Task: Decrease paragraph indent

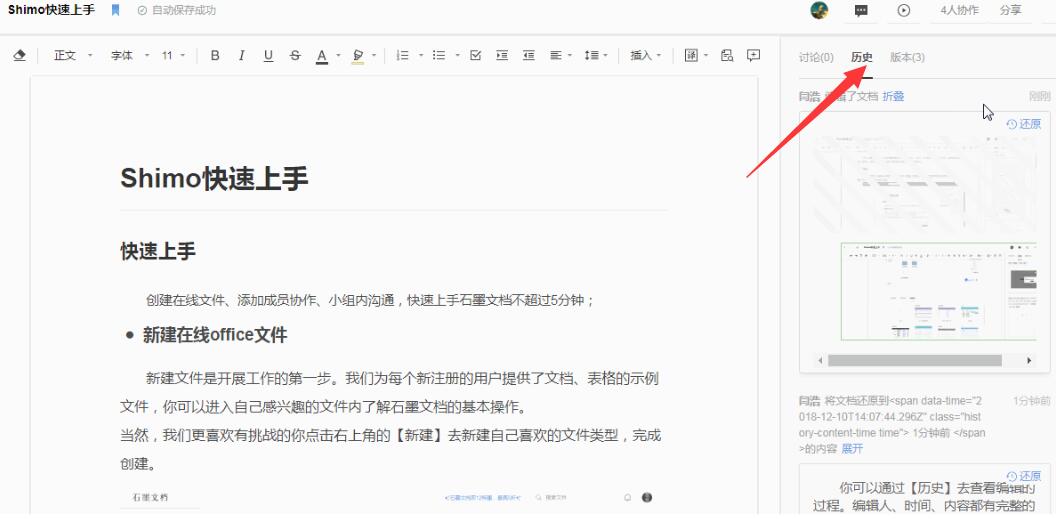Action: pos(529,56)
